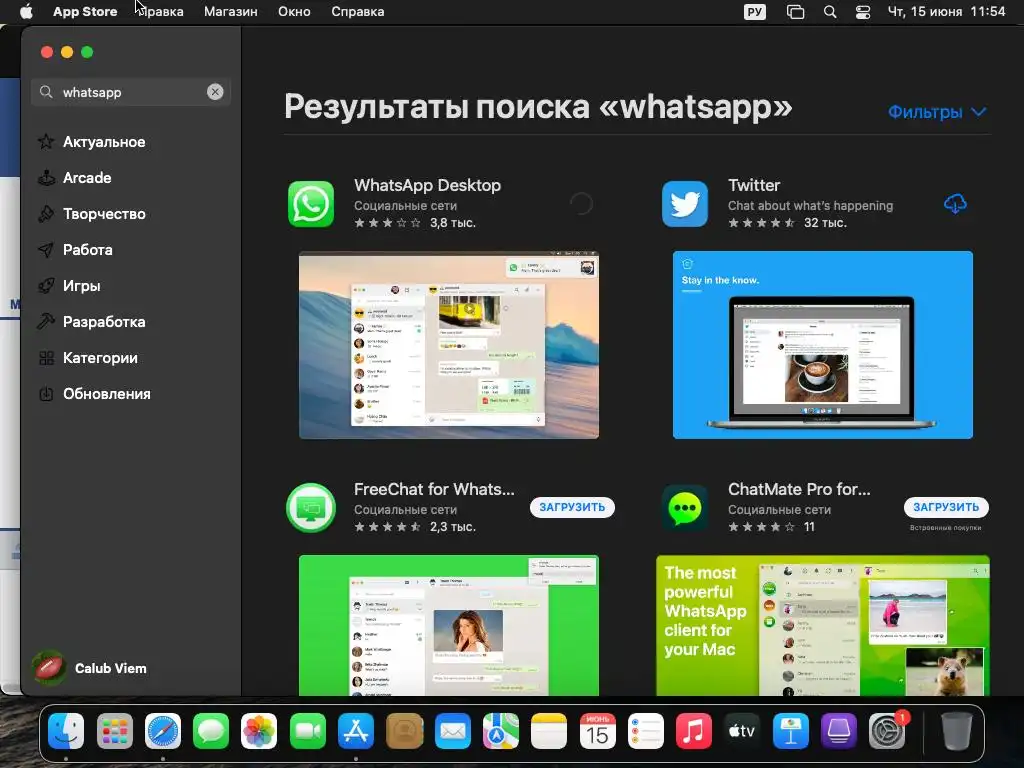Click the search magnifier in the sidebar
This screenshot has height=768, width=1024.
click(46, 92)
